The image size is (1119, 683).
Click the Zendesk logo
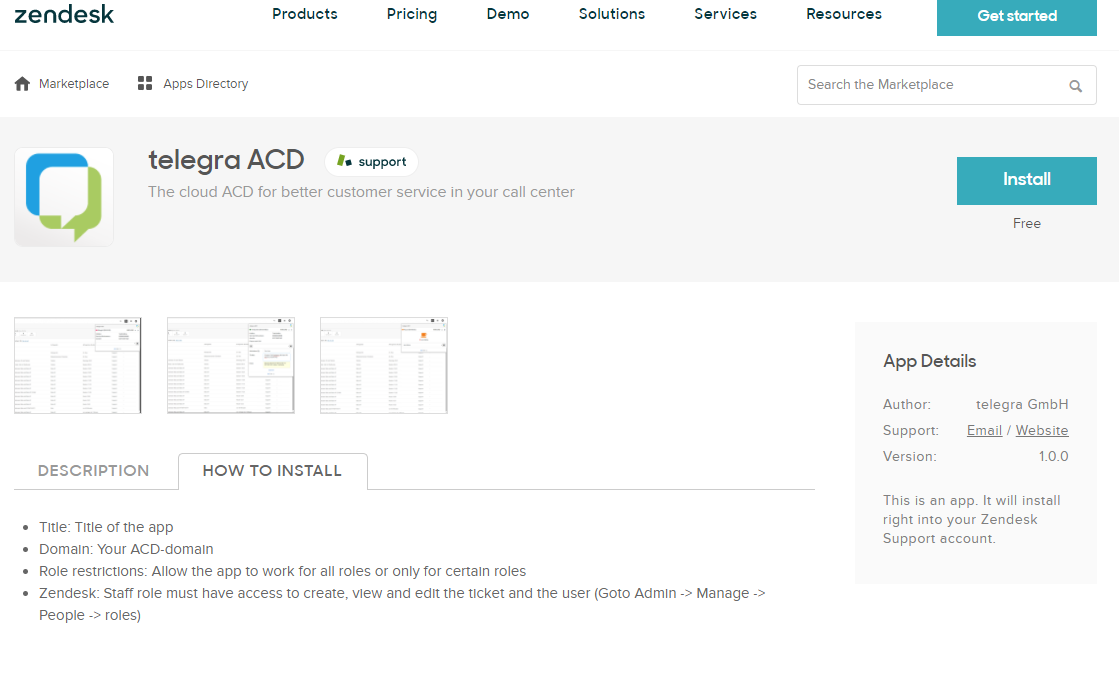64,14
